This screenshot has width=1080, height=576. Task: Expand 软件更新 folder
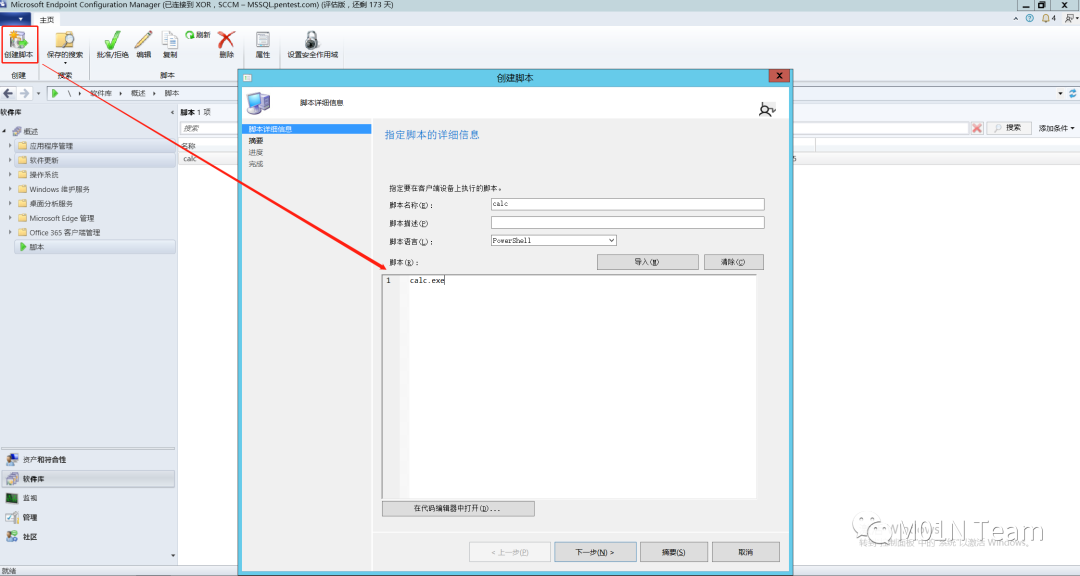coord(10,160)
